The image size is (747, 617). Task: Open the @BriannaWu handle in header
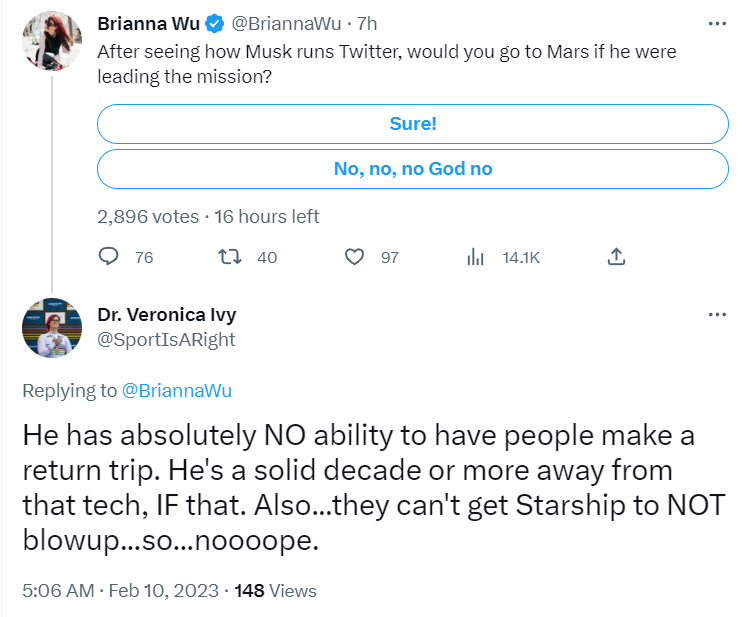coord(286,24)
